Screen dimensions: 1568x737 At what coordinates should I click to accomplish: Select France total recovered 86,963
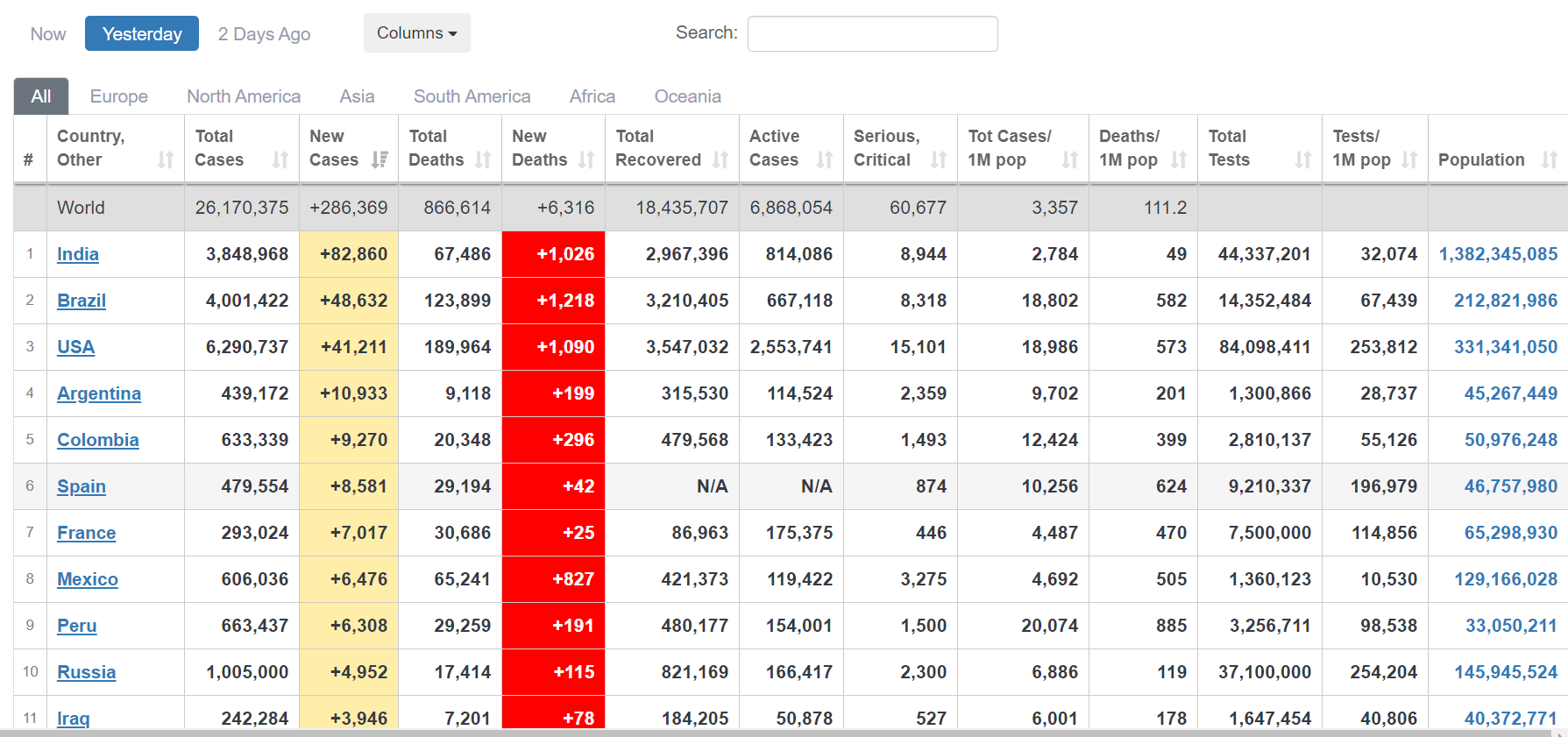tap(672, 533)
